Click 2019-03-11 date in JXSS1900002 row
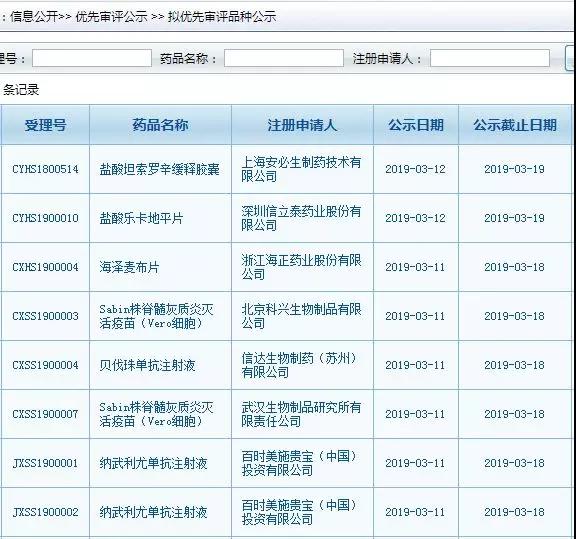Viewport: 576px width, 539px height. pyautogui.click(x=415, y=512)
